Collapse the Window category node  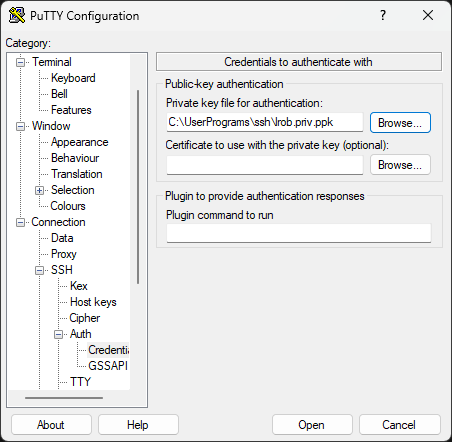20,126
